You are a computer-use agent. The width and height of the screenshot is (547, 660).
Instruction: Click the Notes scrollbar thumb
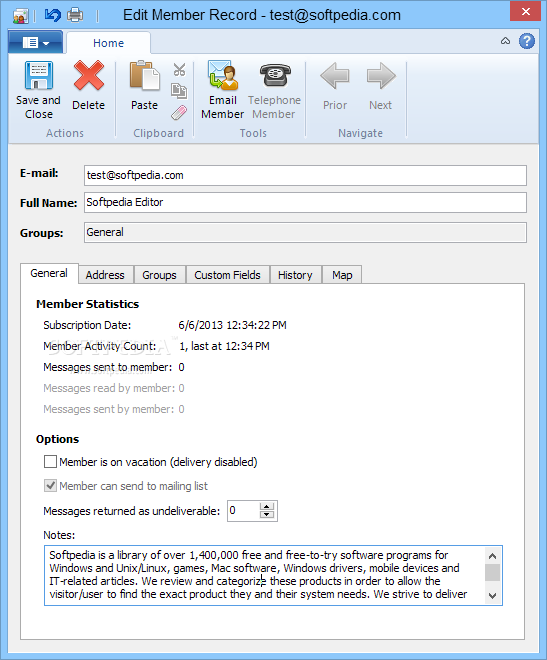tap(493, 572)
